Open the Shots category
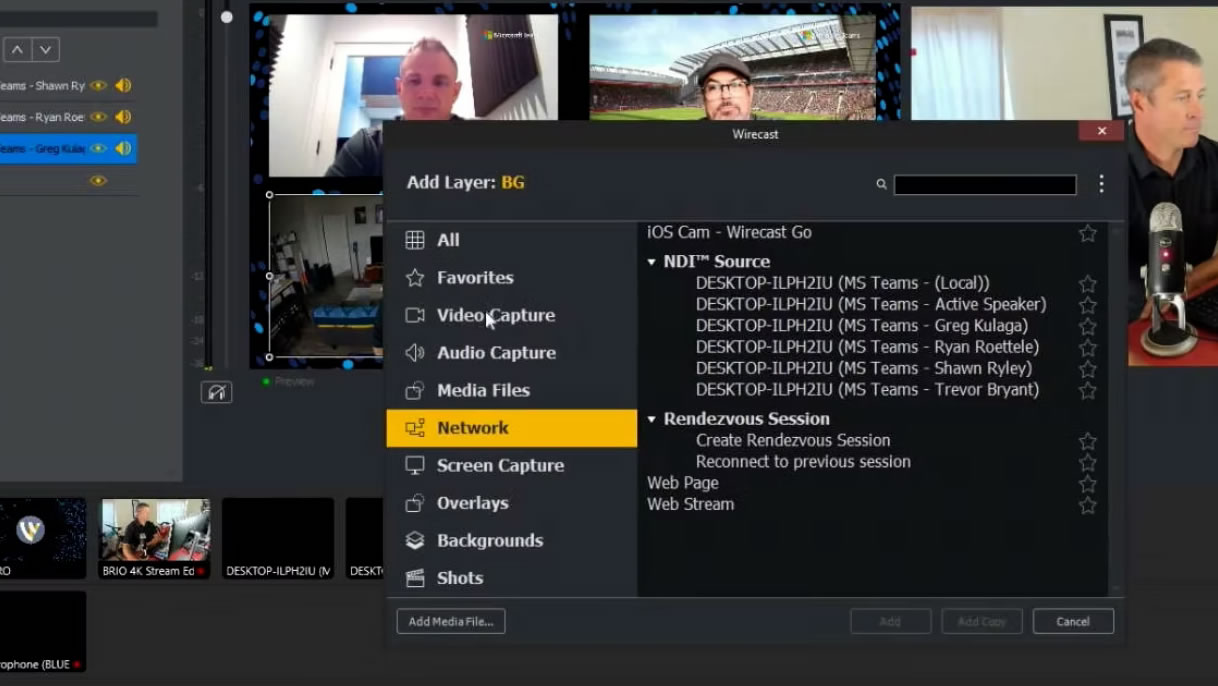1218x686 pixels. coord(512,578)
